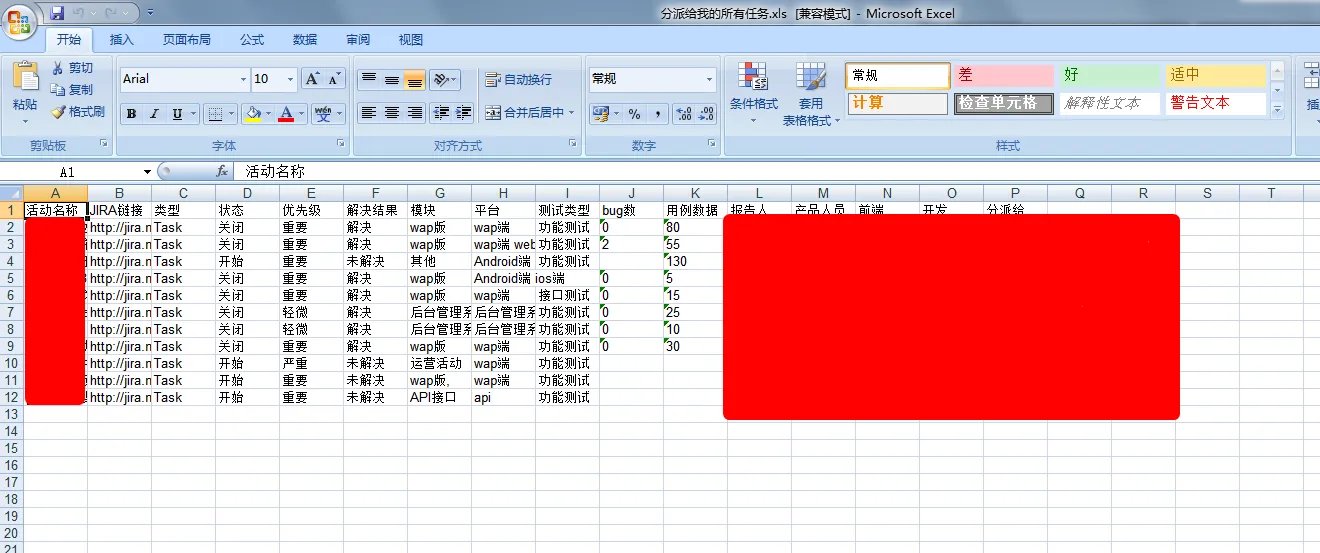Click the save icon in quick access toolbar
The width and height of the screenshot is (1320, 553).
(x=57, y=13)
